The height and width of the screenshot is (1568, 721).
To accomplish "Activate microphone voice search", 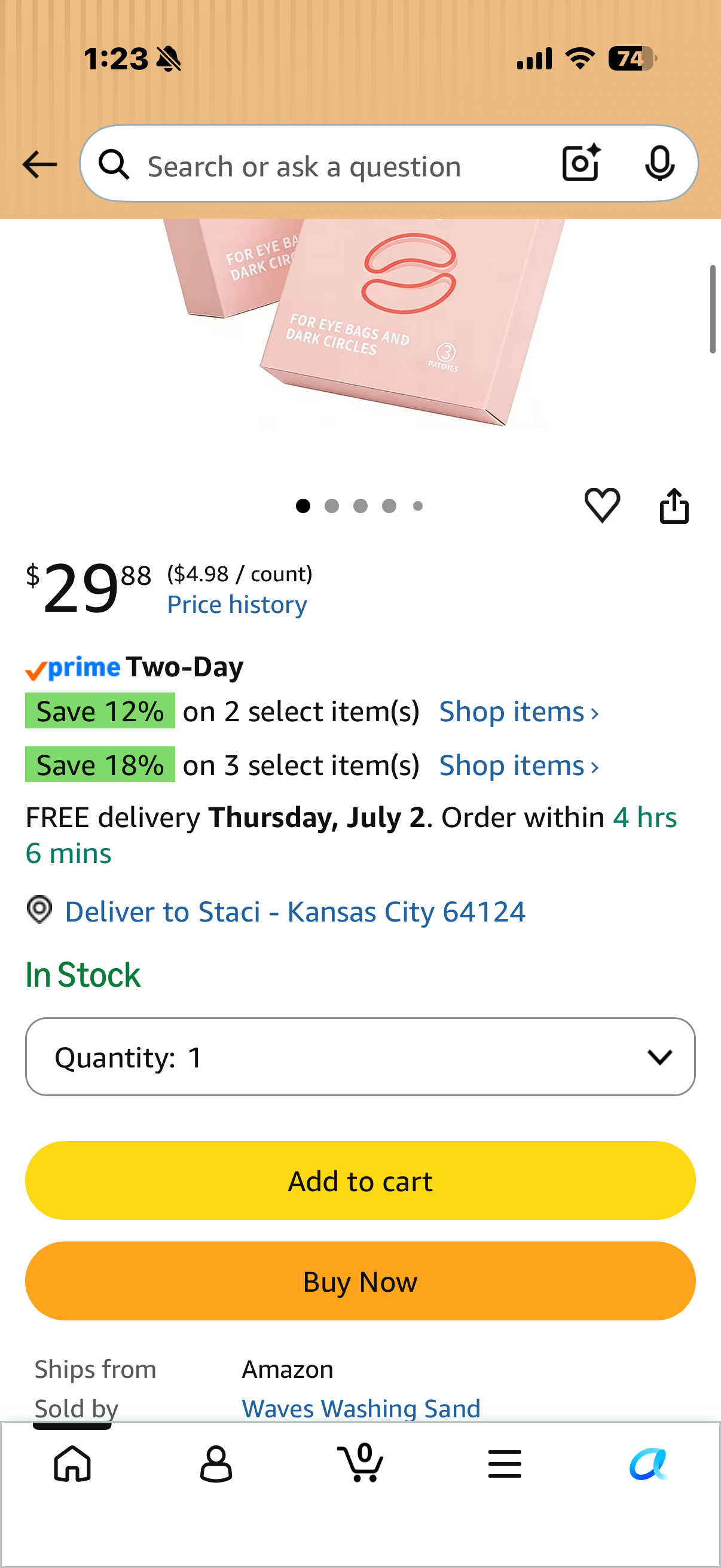I will pyautogui.click(x=659, y=164).
